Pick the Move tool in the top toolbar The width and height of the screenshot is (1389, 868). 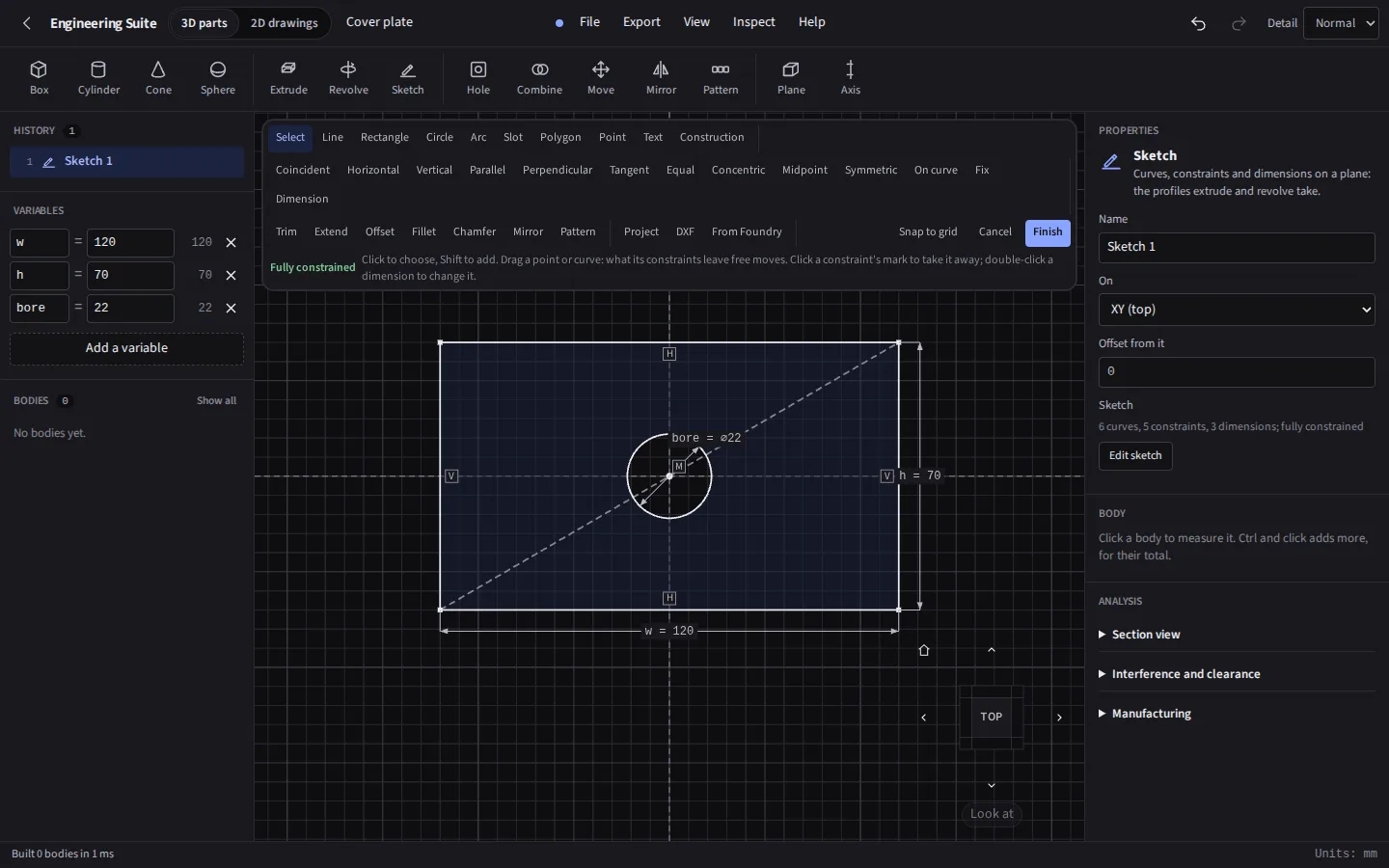601,77
